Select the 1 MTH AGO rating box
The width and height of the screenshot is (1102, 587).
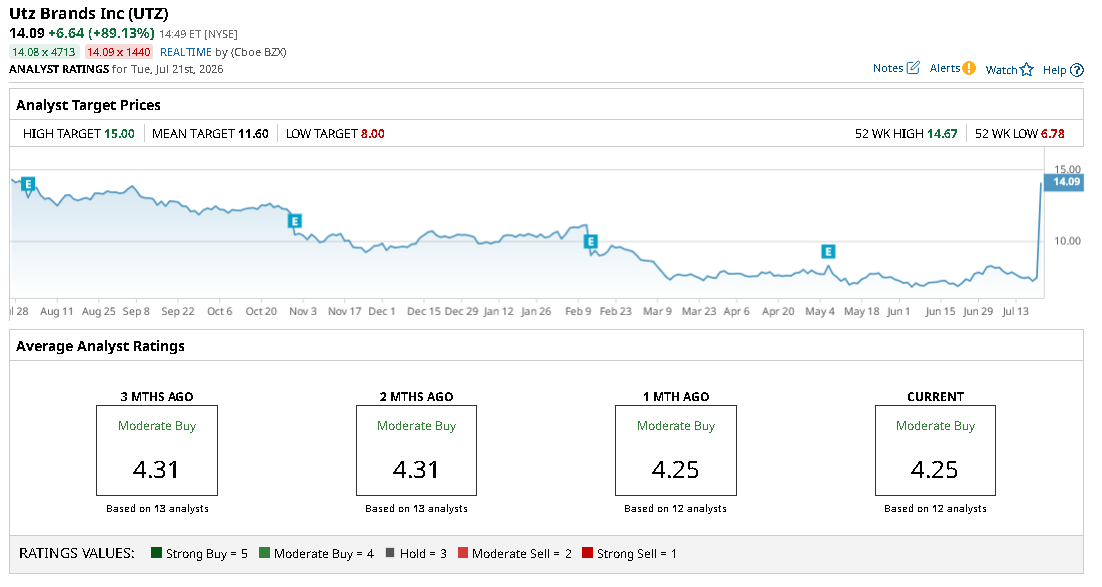675,451
